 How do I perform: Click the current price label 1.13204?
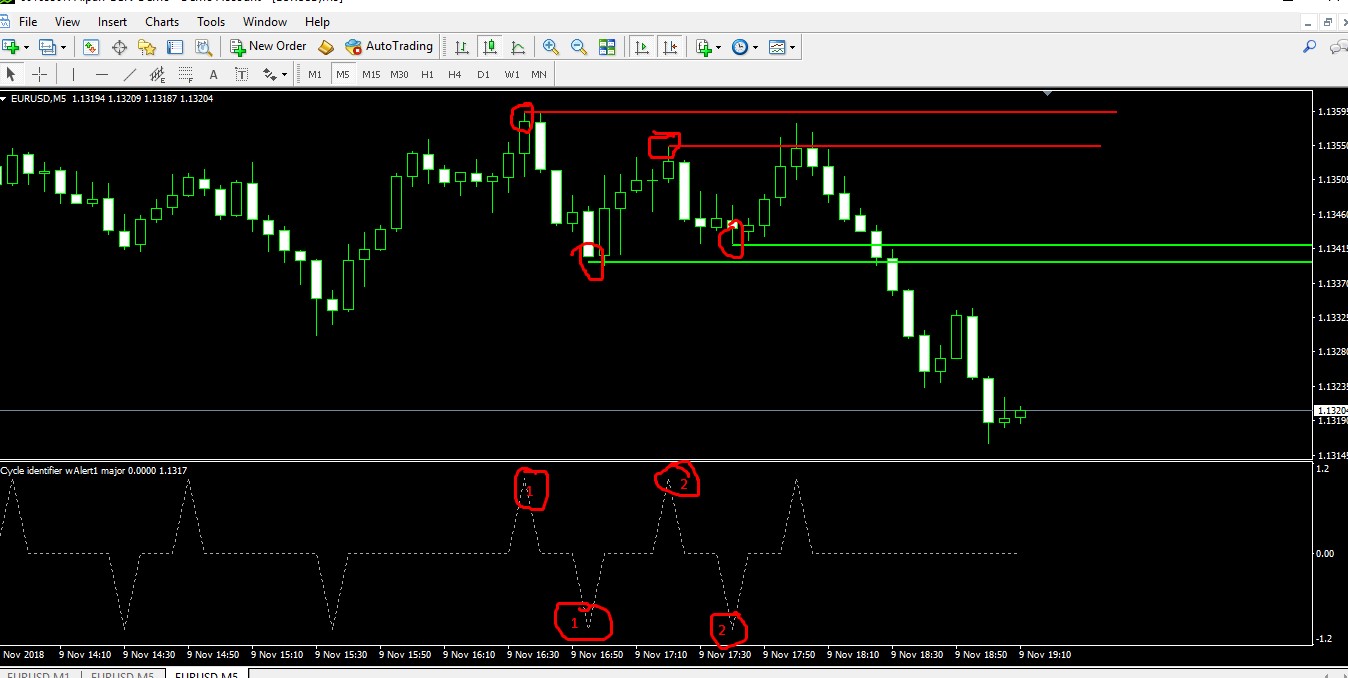(1331, 411)
